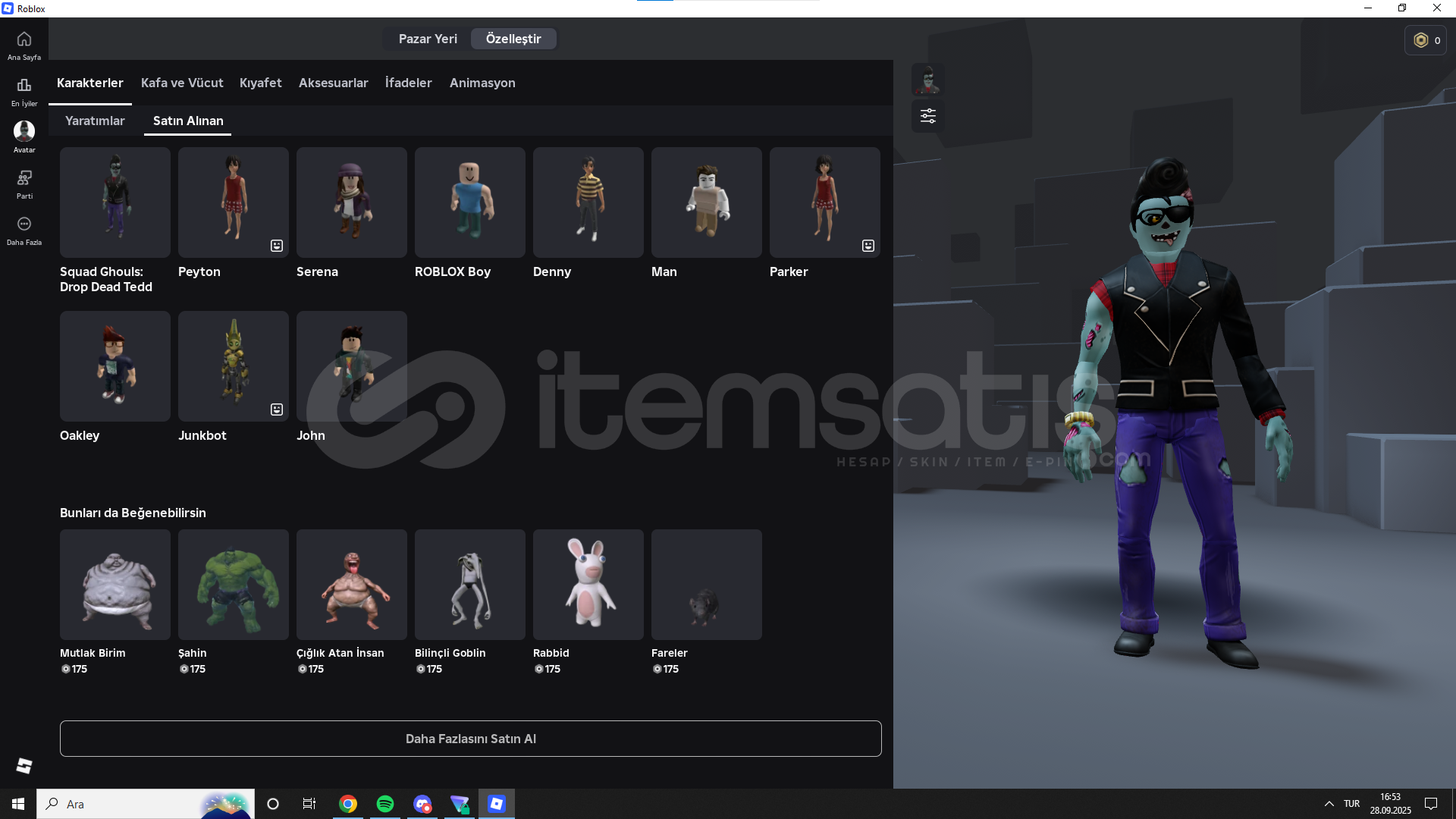Open avatar thumbnail view button
The height and width of the screenshot is (819, 1456).
click(x=927, y=80)
